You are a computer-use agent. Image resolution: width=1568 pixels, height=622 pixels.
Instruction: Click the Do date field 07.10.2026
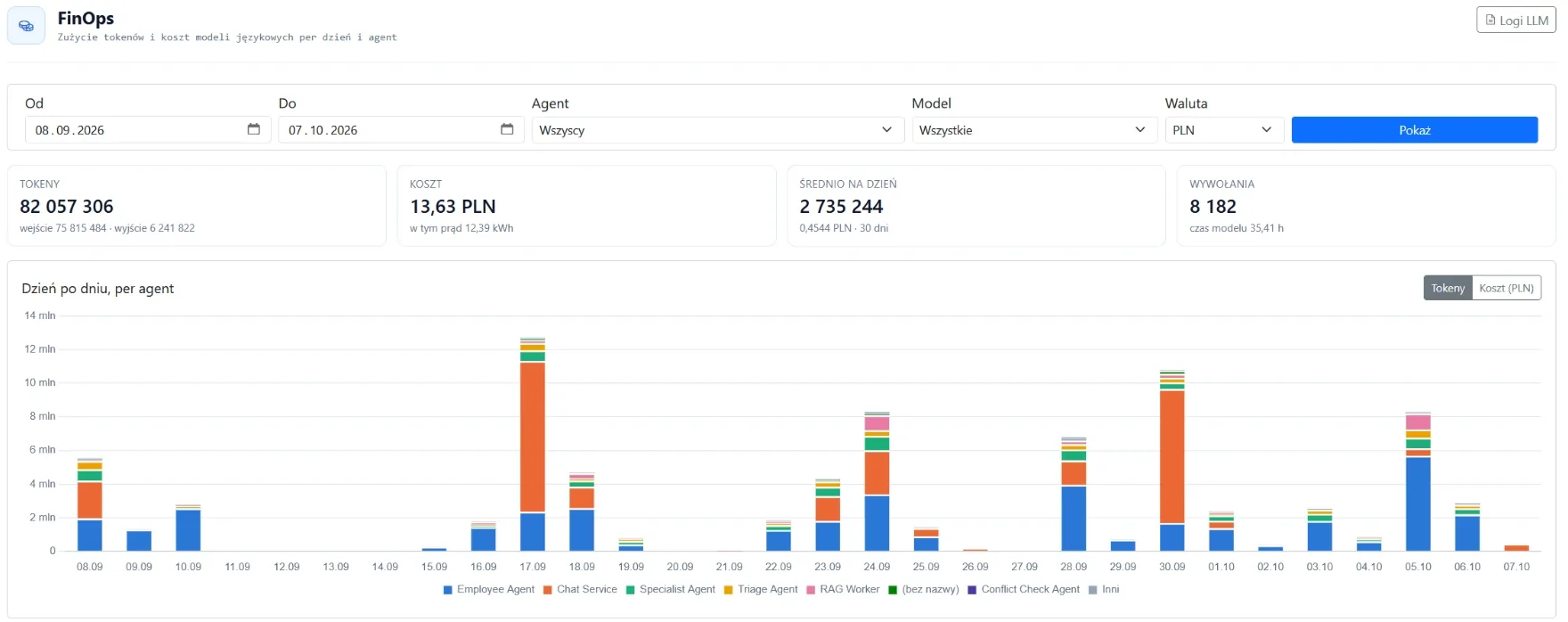click(401, 130)
